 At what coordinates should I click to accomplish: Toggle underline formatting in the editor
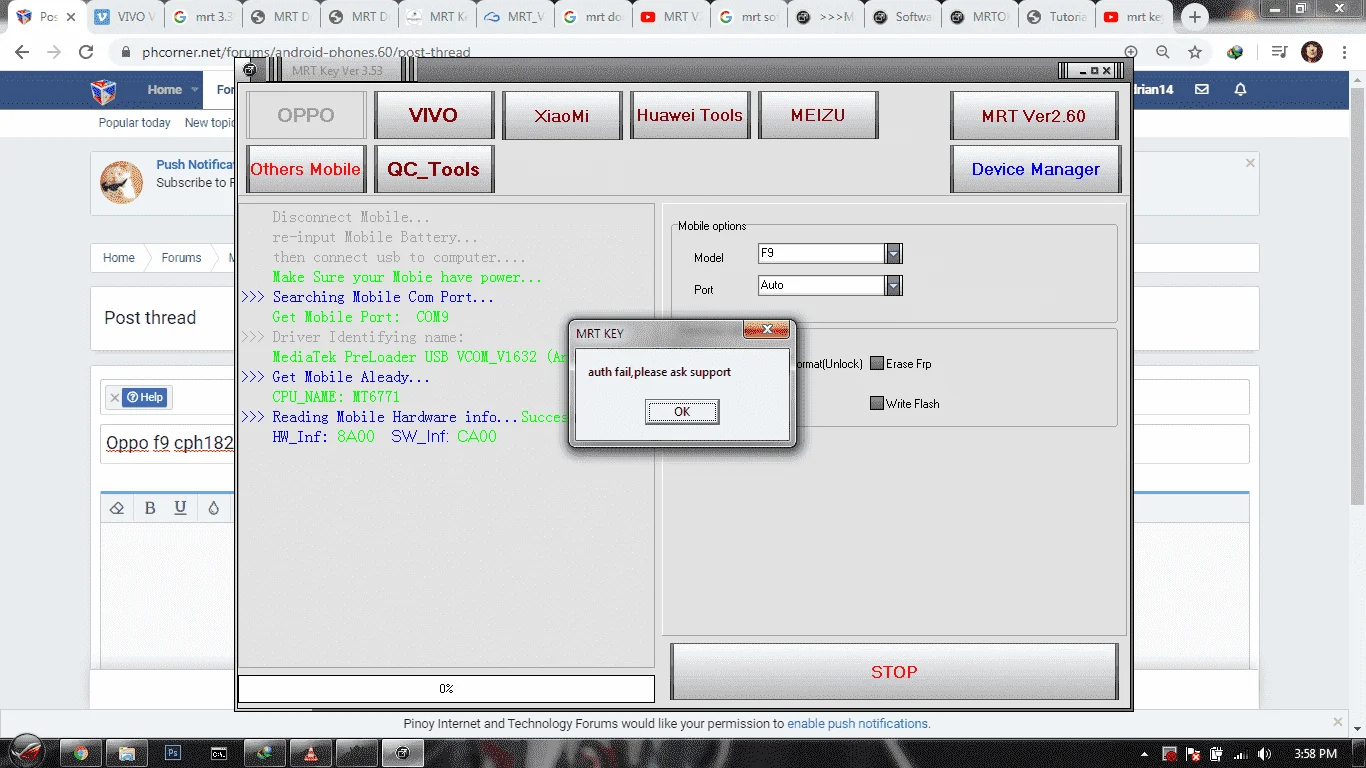(180, 508)
